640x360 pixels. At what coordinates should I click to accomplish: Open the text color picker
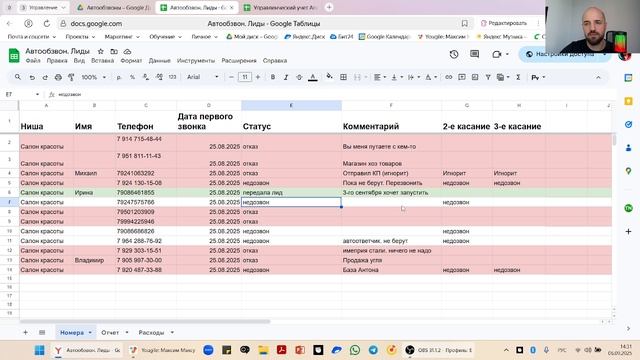point(313,77)
